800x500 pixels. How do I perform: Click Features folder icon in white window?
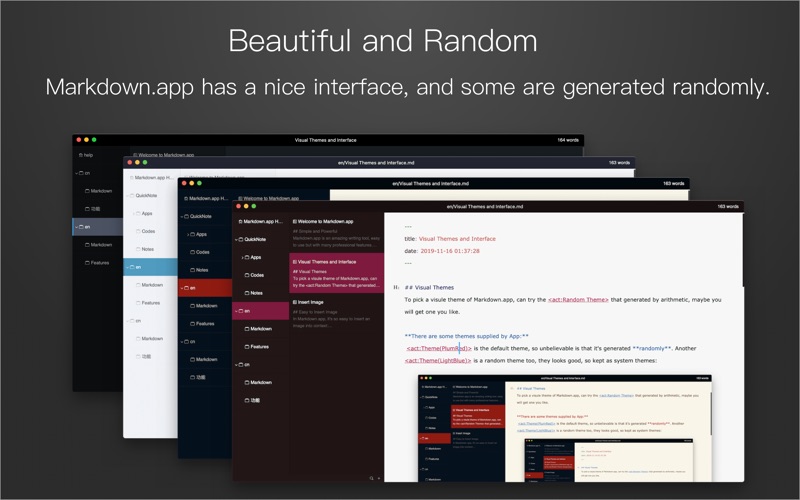pos(138,303)
